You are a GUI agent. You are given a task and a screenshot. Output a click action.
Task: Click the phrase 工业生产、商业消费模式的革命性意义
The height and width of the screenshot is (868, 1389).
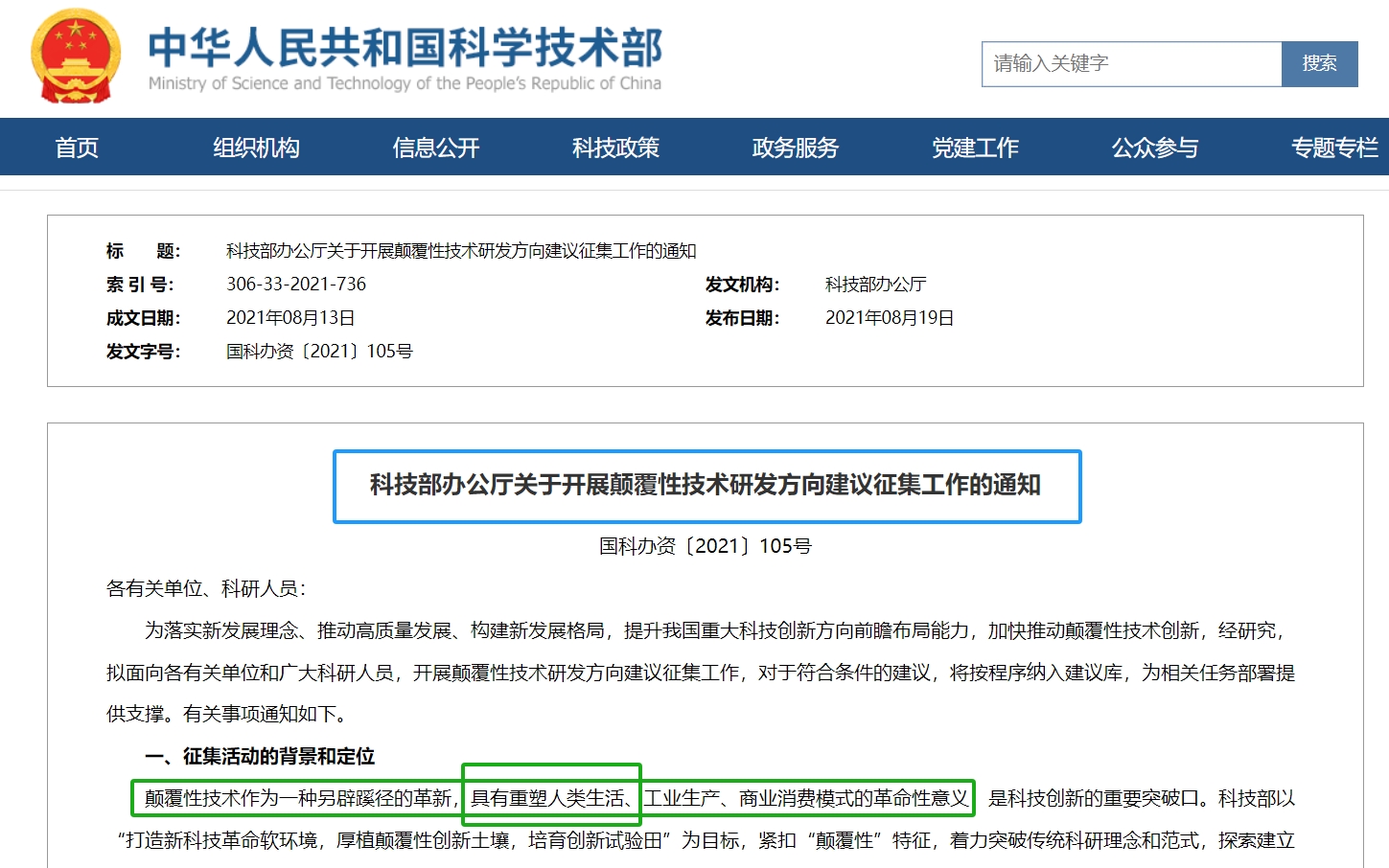pos(806,799)
